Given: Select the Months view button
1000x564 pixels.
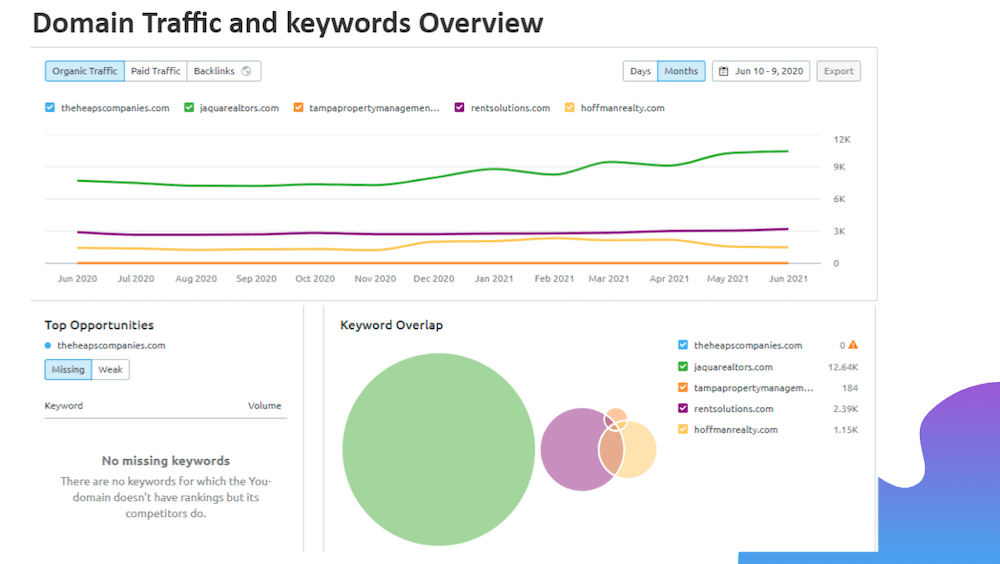Looking at the screenshot, I should 681,71.
